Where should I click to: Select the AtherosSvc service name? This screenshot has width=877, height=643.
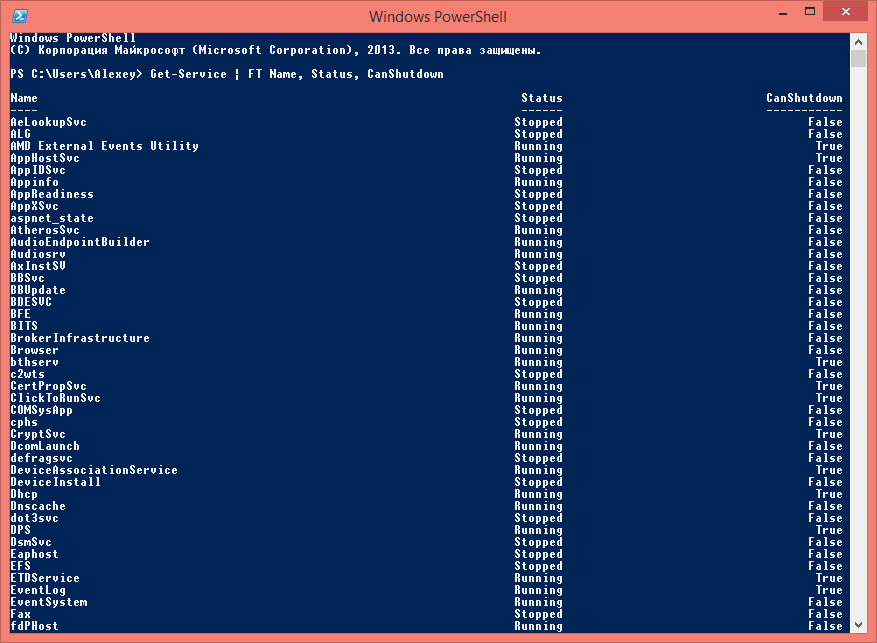coord(45,230)
